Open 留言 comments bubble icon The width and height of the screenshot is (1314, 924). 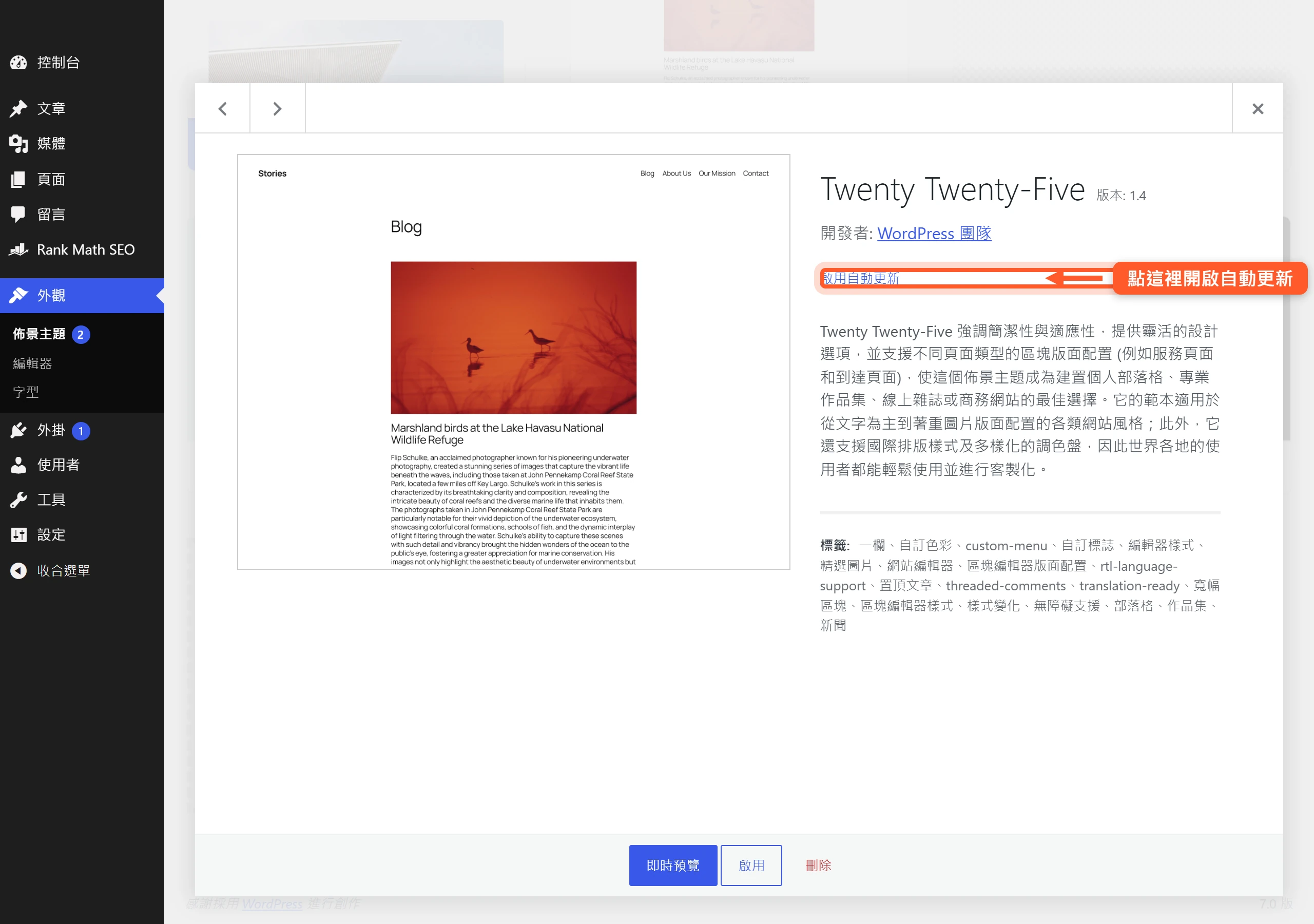pos(18,215)
